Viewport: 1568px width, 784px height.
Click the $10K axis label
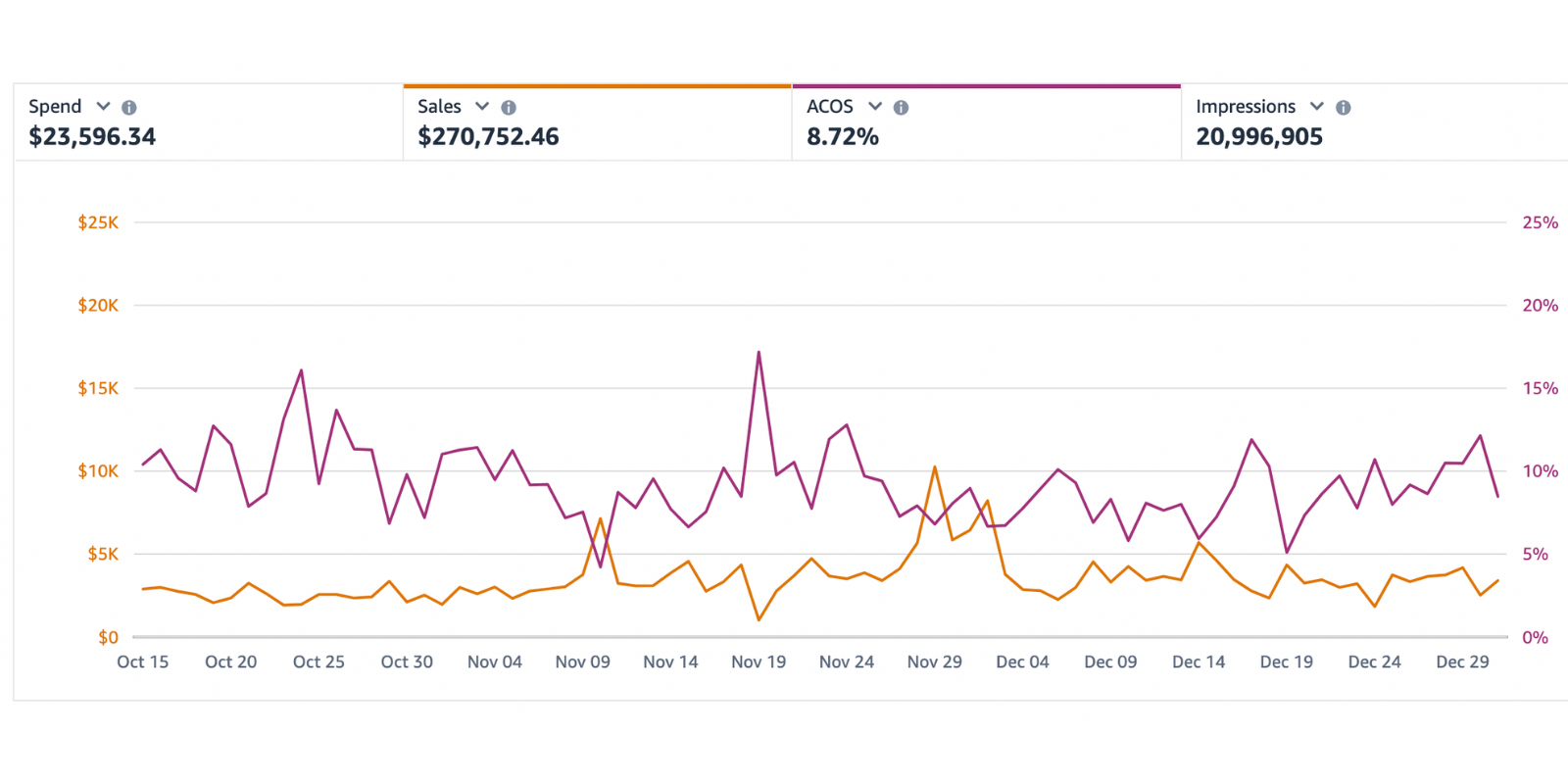point(98,471)
